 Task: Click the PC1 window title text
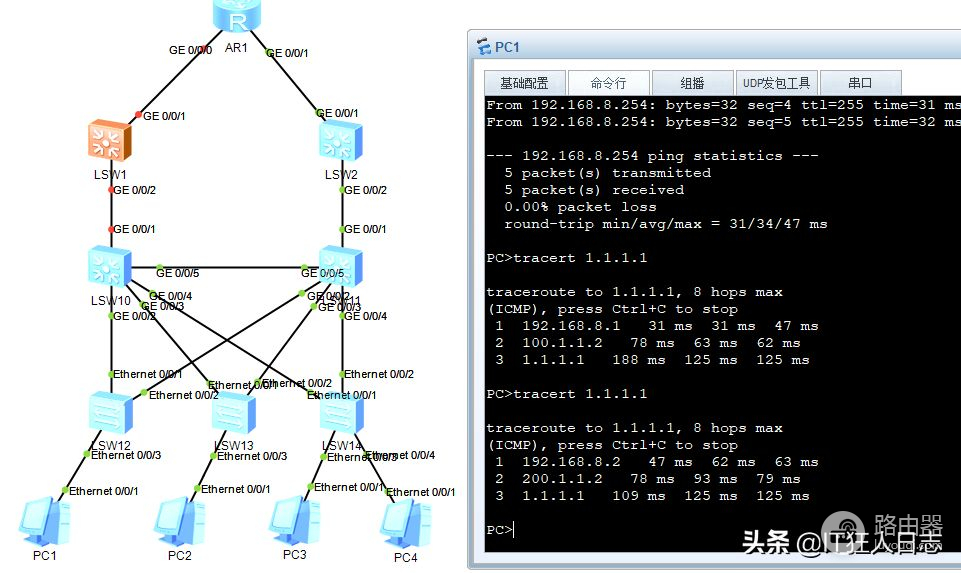(507, 47)
